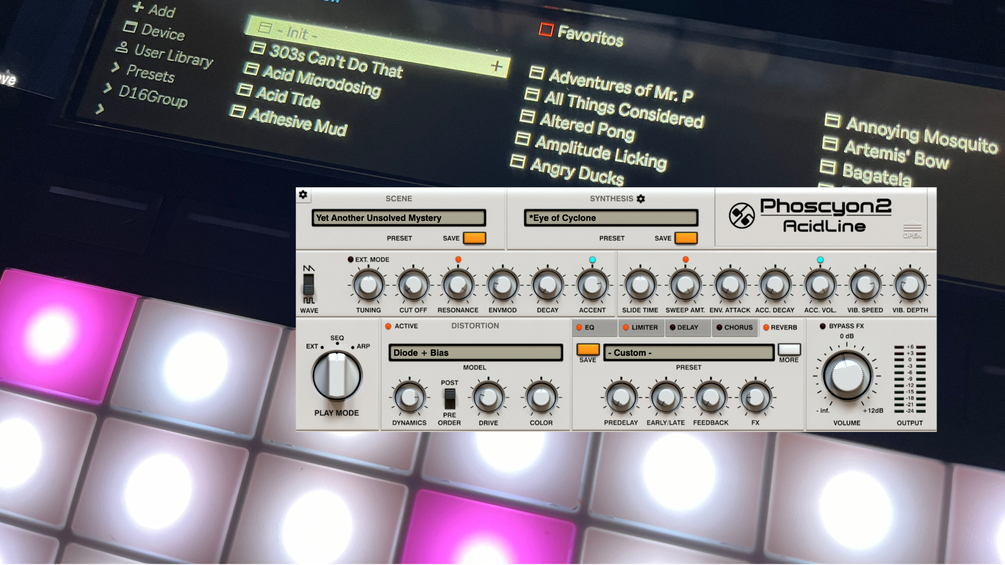Viewport: 1005px width, 565px height.
Task: Click the OPEN panel icon beside AcidLine
Action: point(912,229)
